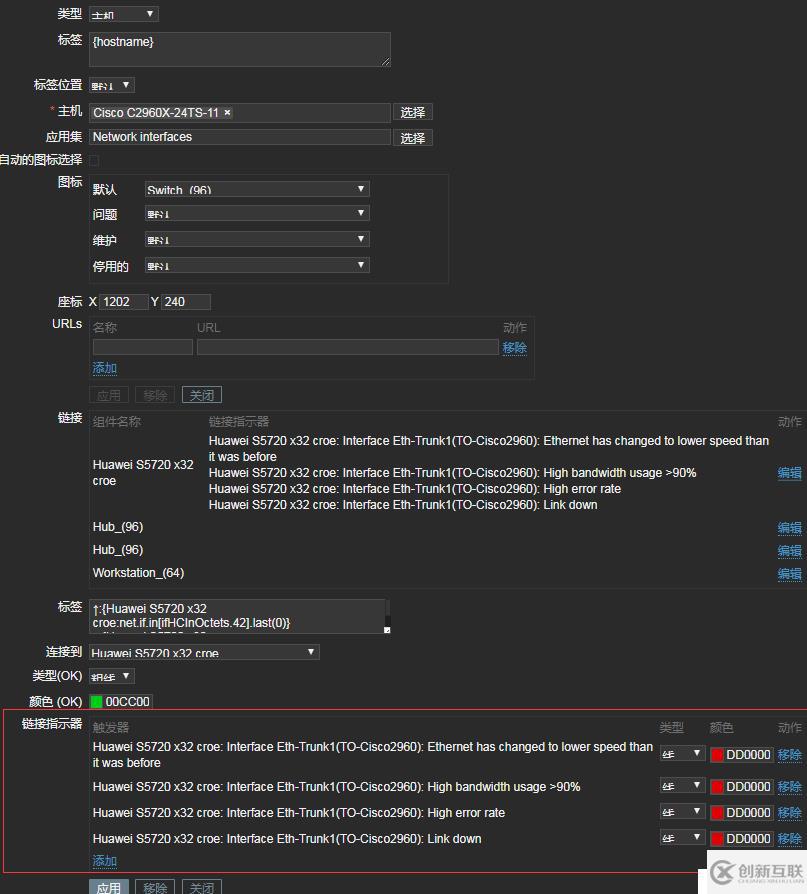Image resolution: width=807 pixels, height=894 pixels.
Task: Edit the Workstation_(64) link
Action: (789, 574)
